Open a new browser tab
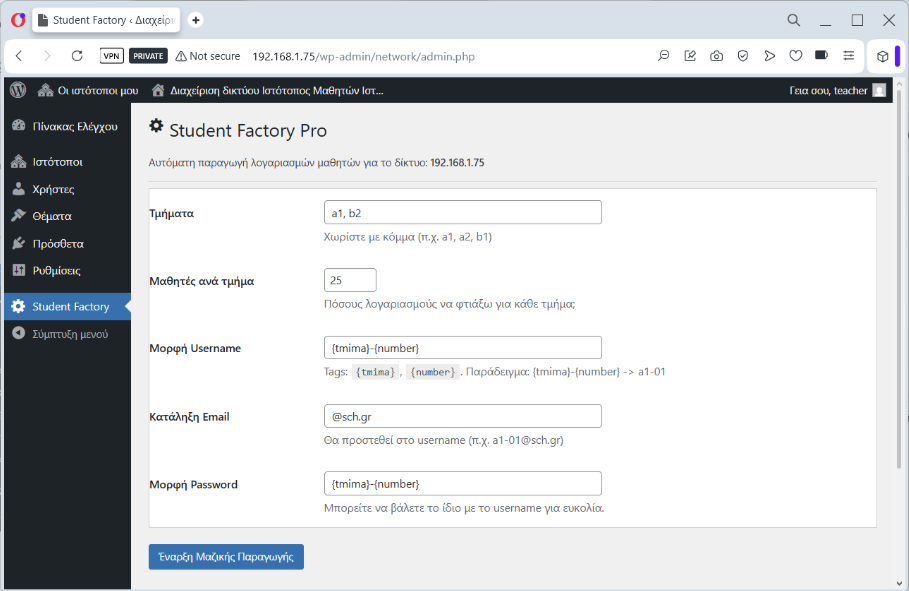 point(196,20)
